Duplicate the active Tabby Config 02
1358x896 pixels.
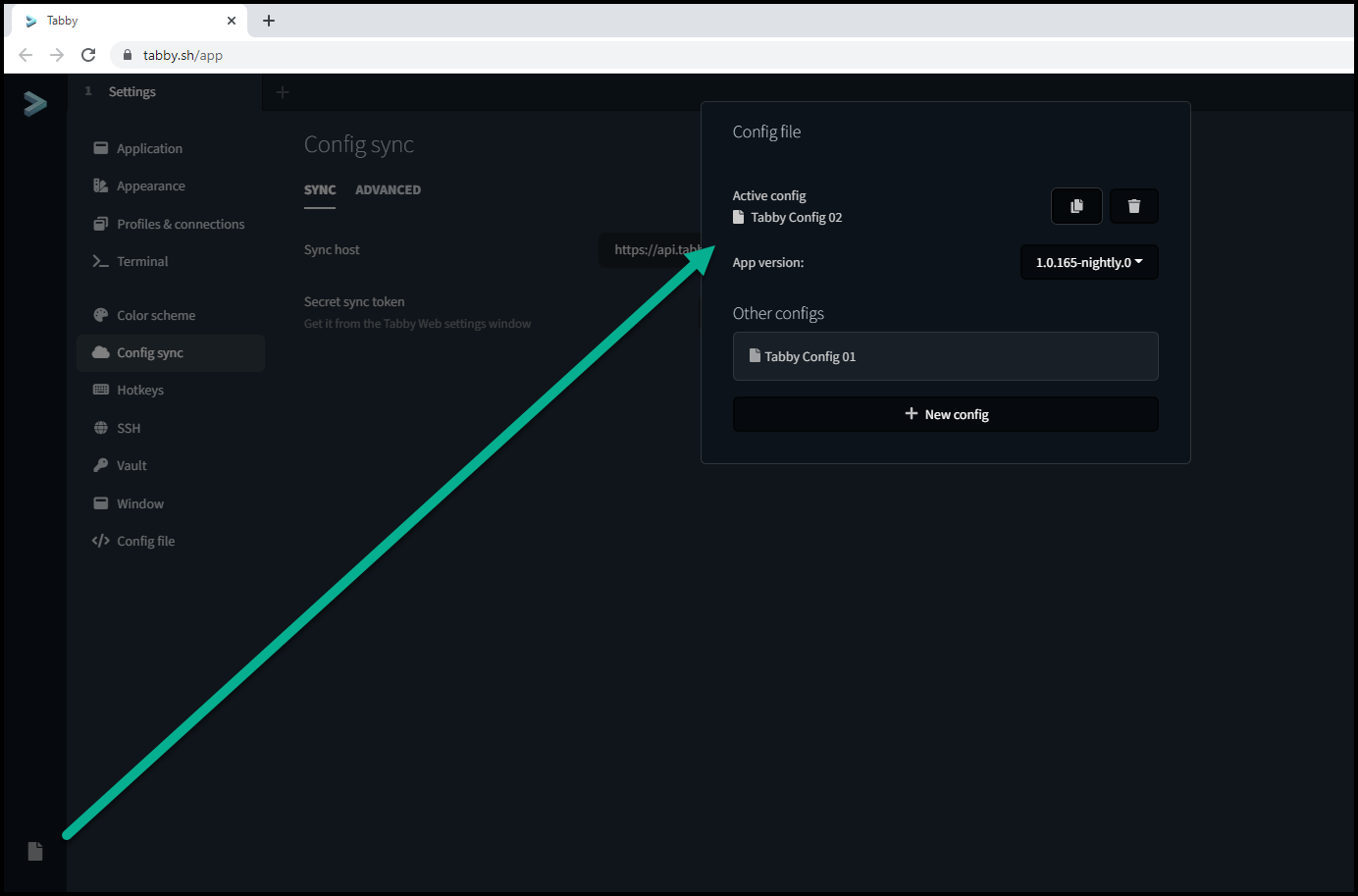pos(1076,206)
